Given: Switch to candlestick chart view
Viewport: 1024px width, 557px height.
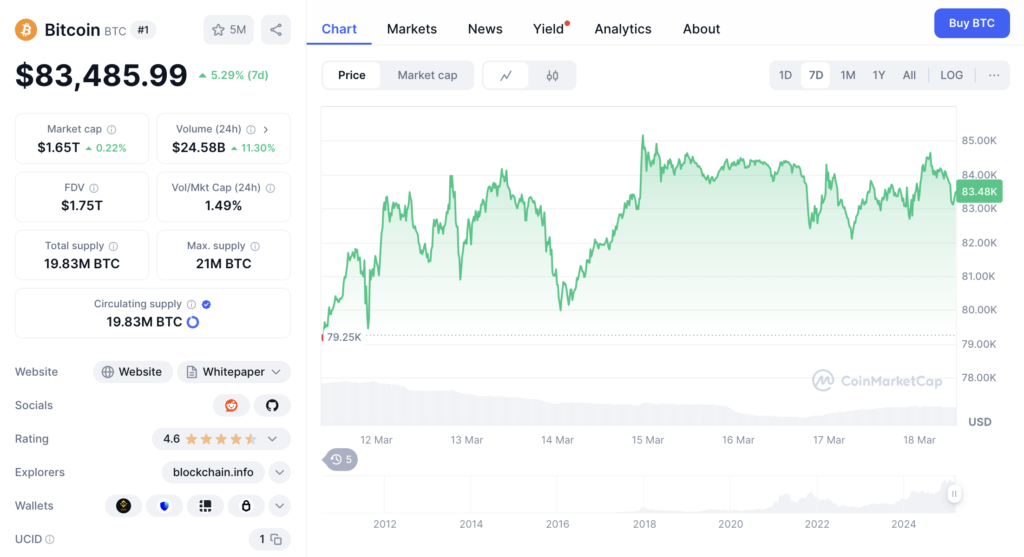Looking at the screenshot, I should coord(552,75).
